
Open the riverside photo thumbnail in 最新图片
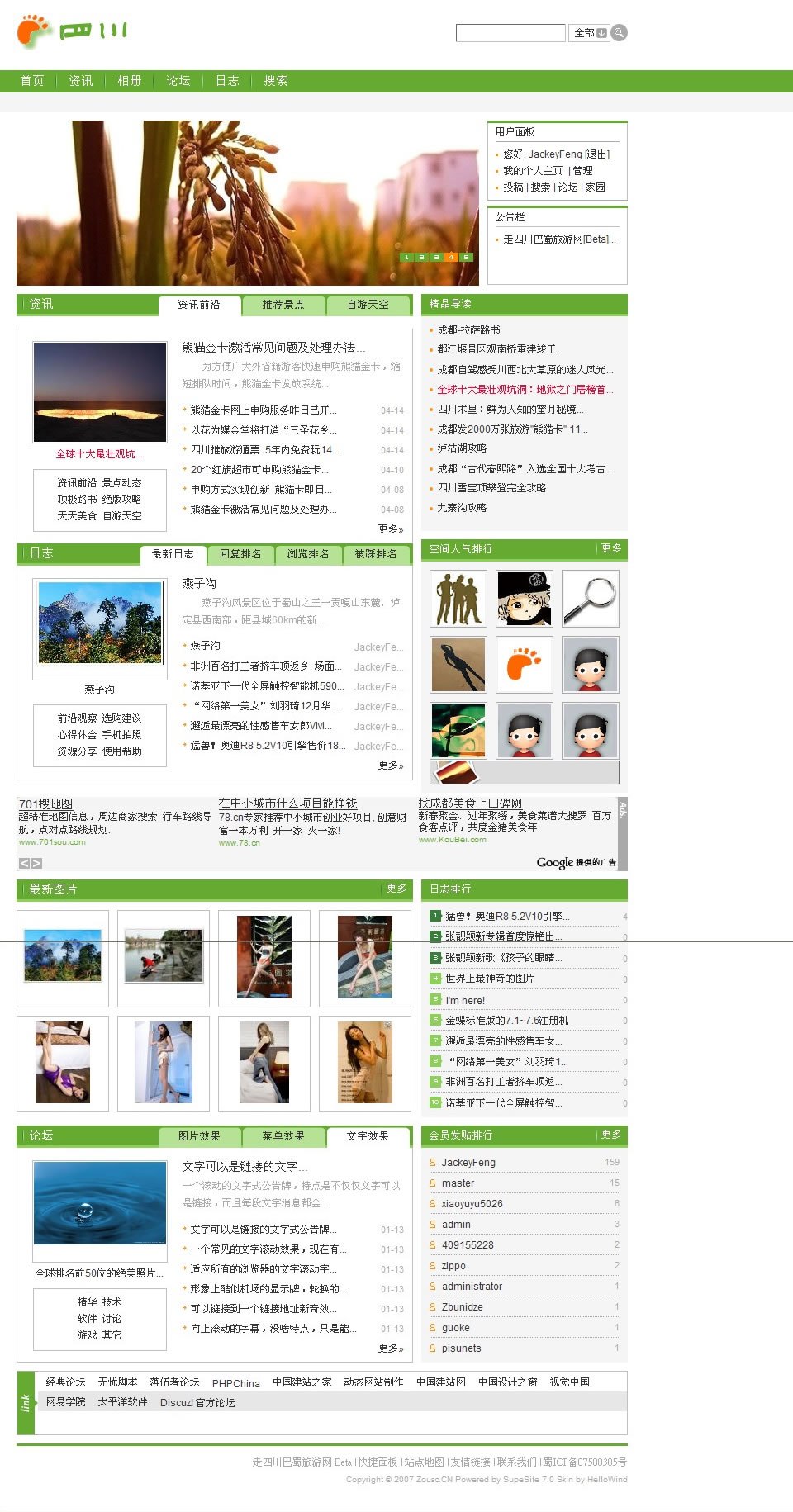tap(164, 959)
